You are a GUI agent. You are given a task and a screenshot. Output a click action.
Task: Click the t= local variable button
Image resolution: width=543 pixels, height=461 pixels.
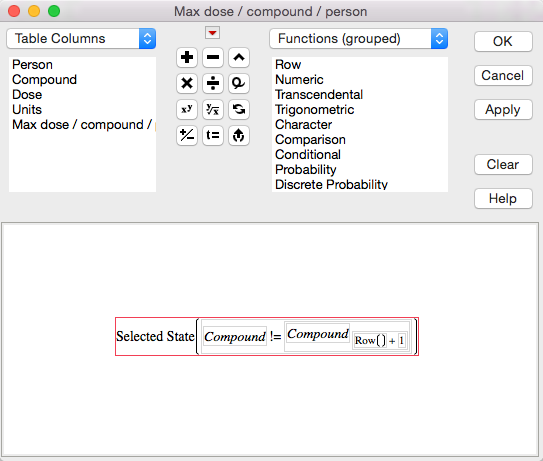(213, 135)
